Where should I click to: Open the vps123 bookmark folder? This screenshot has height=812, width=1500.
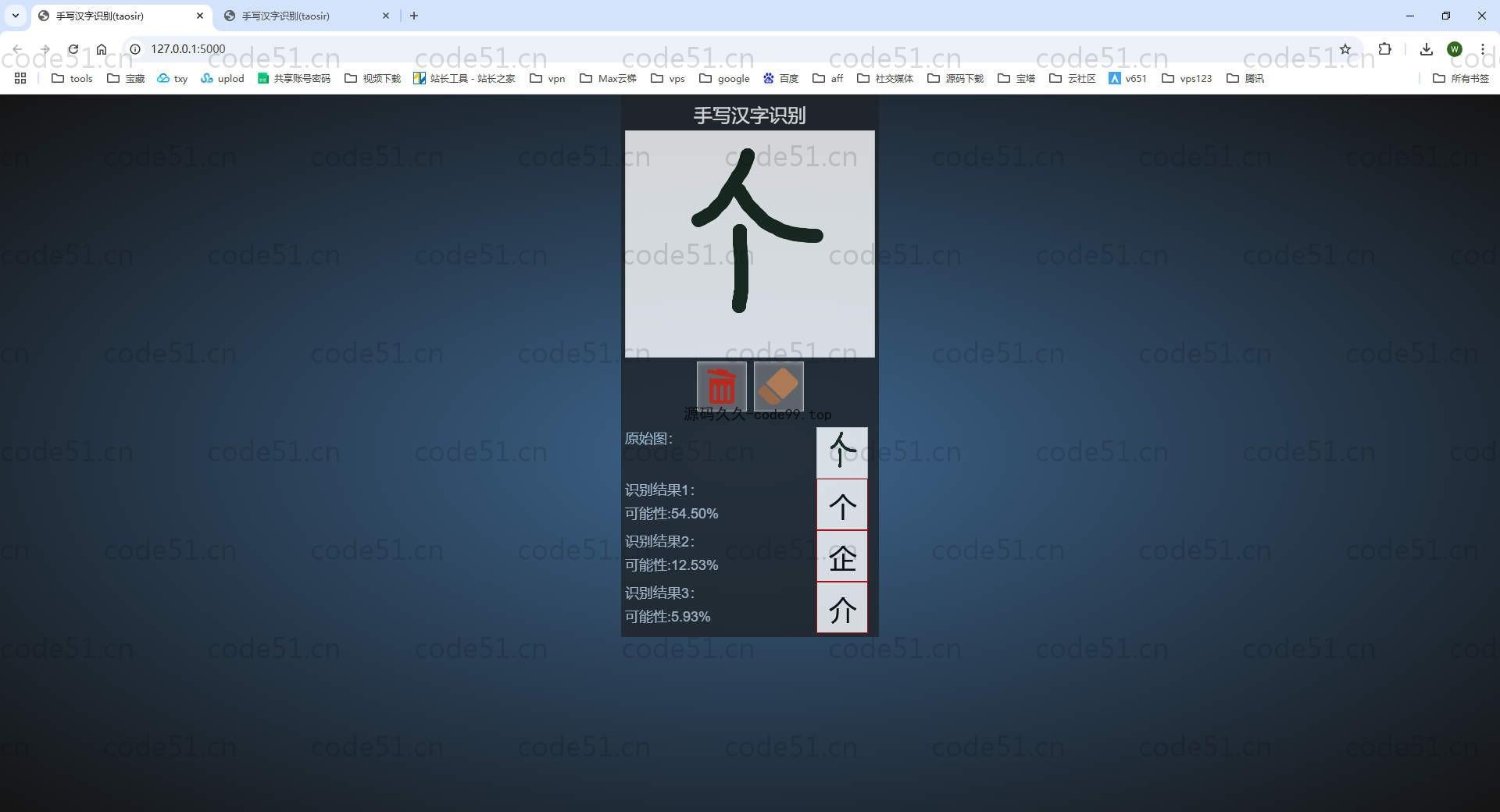pos(1187,78)
